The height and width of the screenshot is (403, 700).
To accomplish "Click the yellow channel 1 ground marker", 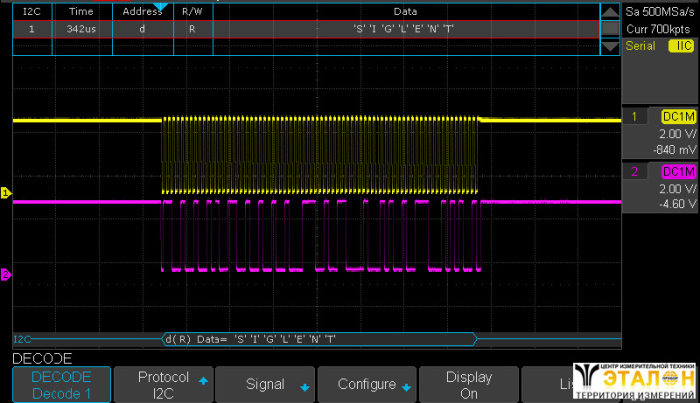I will (5, 193).
